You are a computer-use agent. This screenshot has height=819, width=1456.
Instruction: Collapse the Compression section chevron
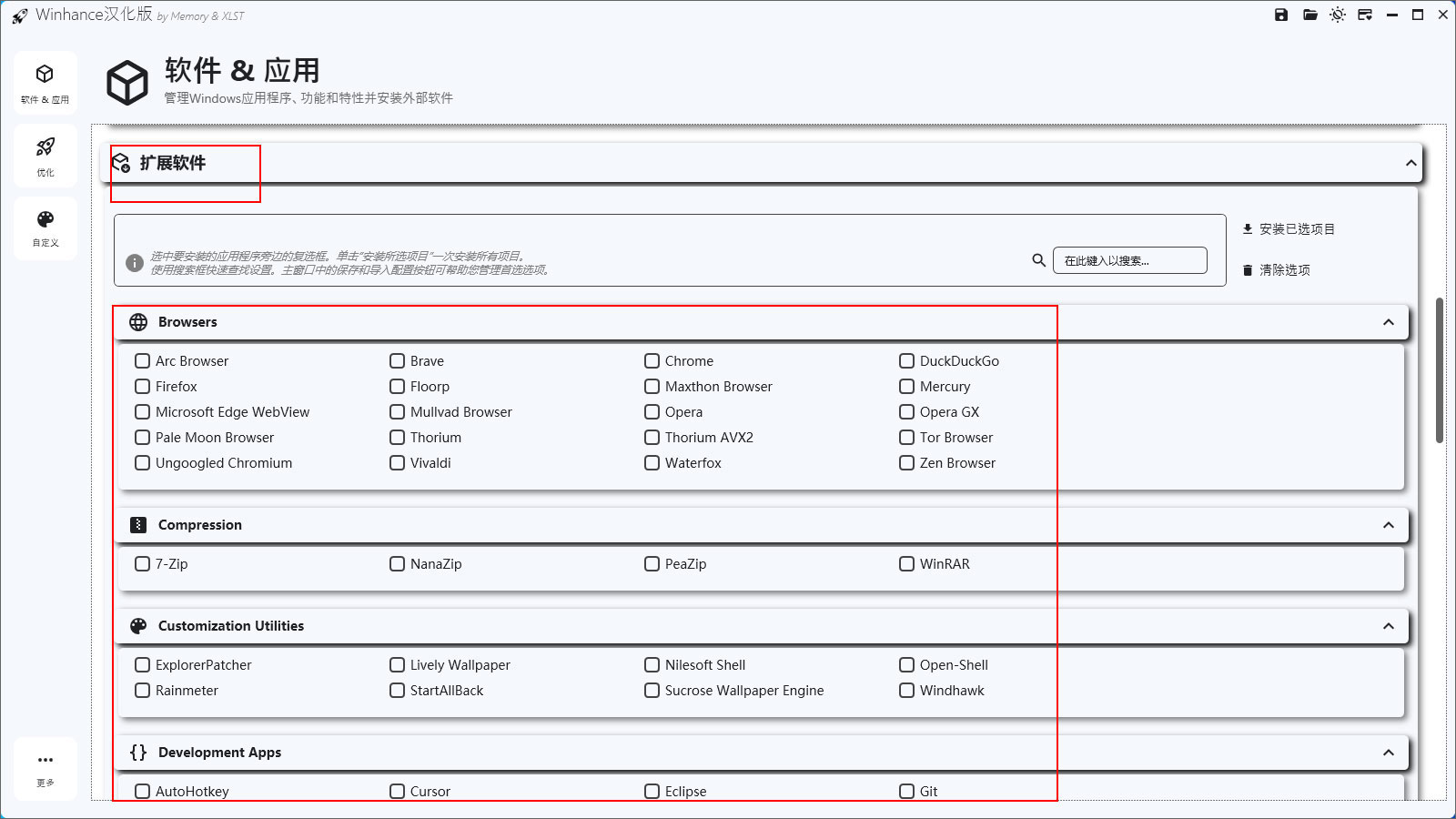coord(1389,525)
